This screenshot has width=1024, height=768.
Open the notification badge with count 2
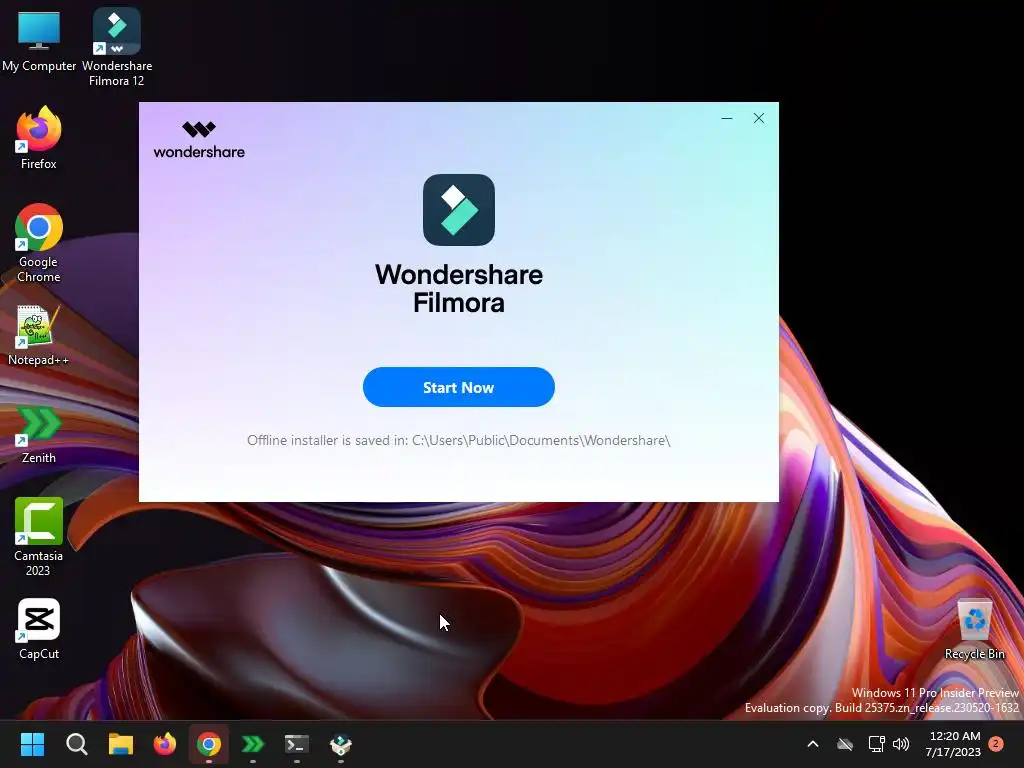(996, 744)
